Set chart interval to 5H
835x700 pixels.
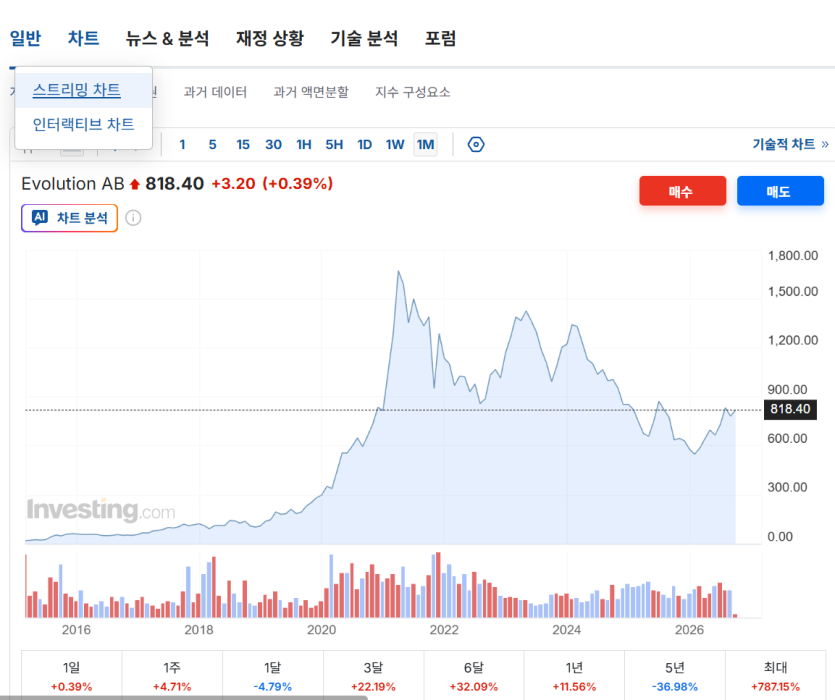pyautogui.click(x=334, y=144)
